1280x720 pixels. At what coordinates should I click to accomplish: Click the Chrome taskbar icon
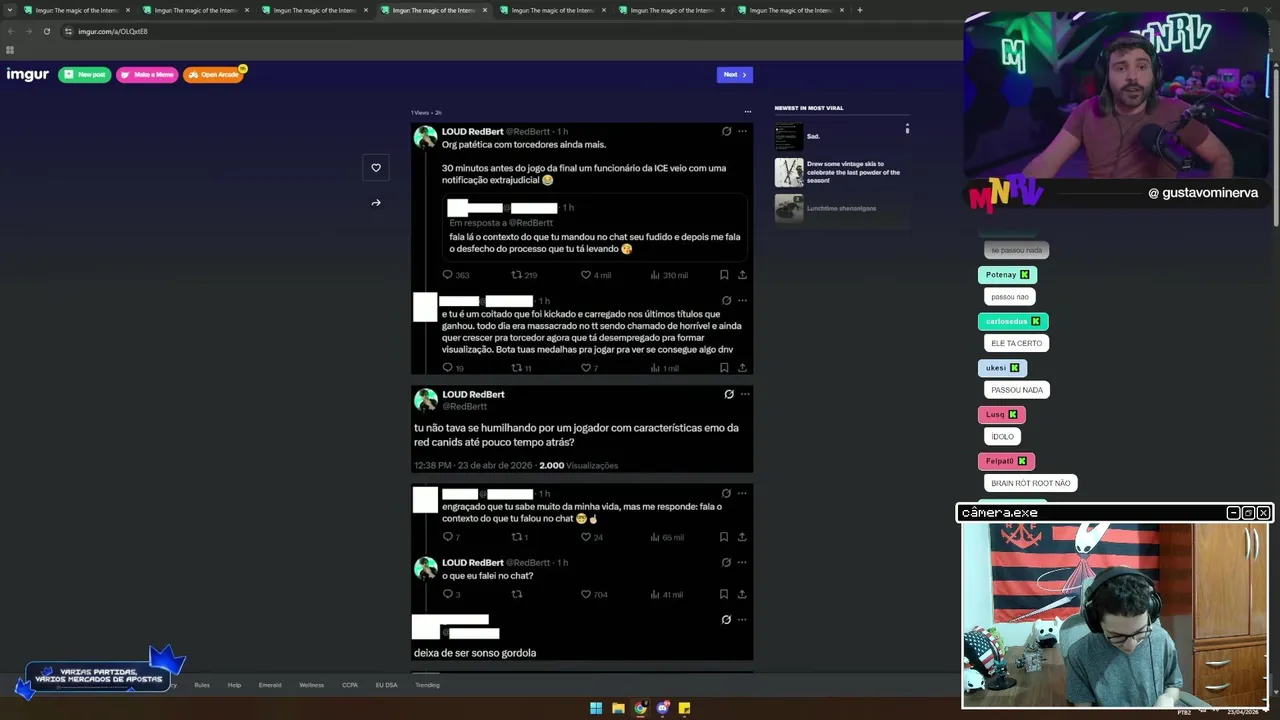click(x=640, y=708)
